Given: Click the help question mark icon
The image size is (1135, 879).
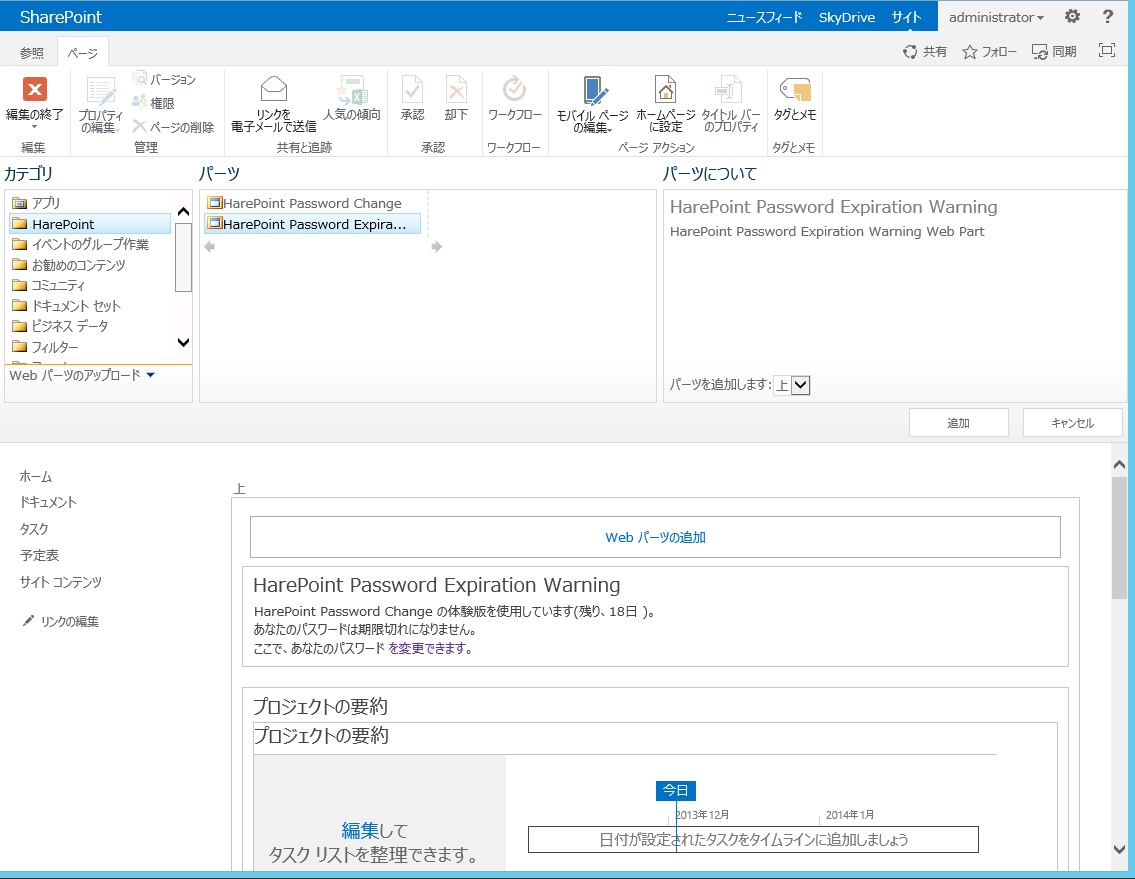Looking at the screenshot, I should click(x=1107, y=16).
